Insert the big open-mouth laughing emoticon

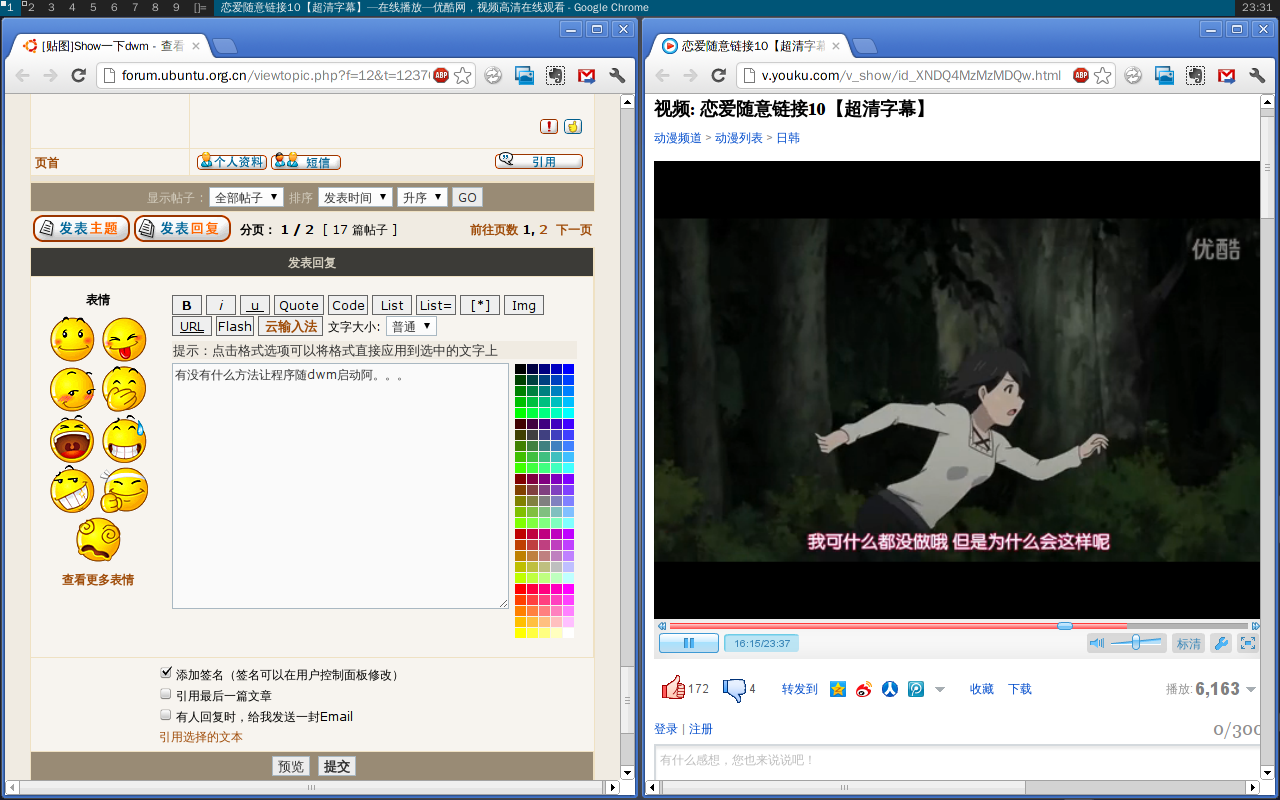[x=72, y=439]
